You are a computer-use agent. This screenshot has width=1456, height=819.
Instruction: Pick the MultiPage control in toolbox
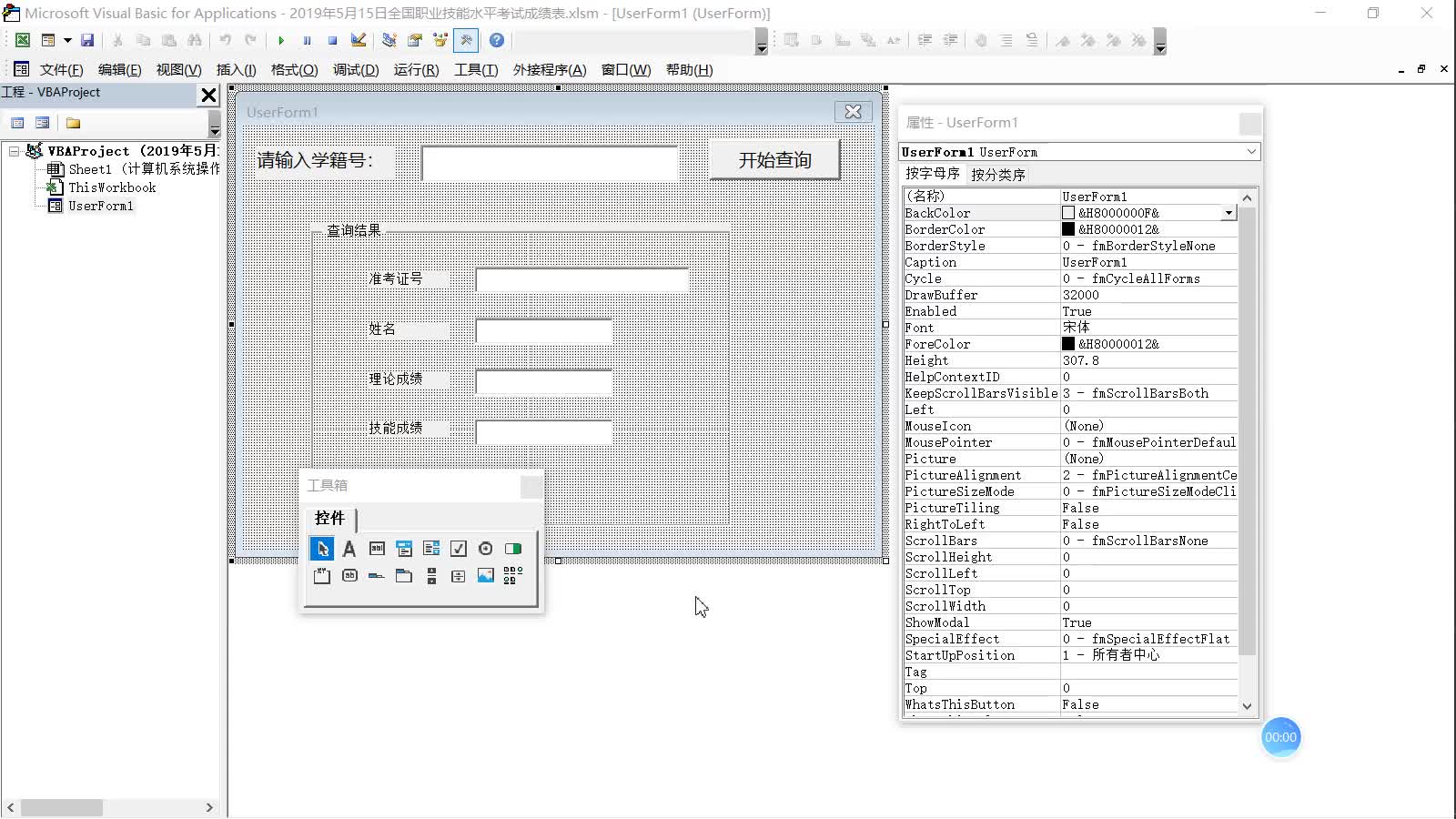click(x=404, y=576)
